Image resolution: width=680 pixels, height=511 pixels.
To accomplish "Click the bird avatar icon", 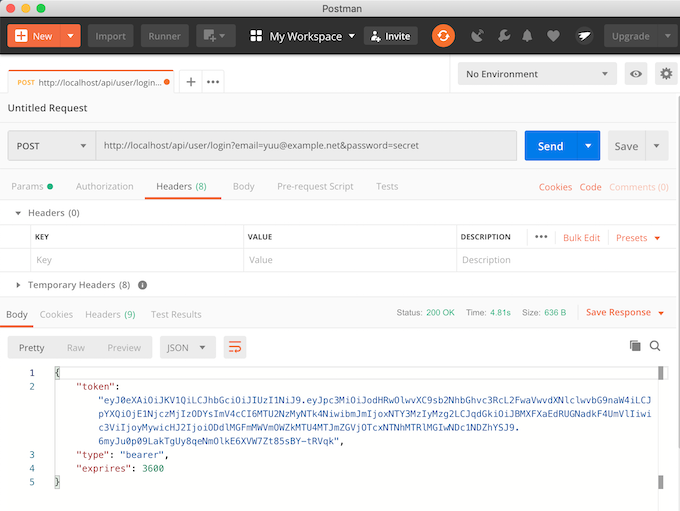I will tap(584, 36).
